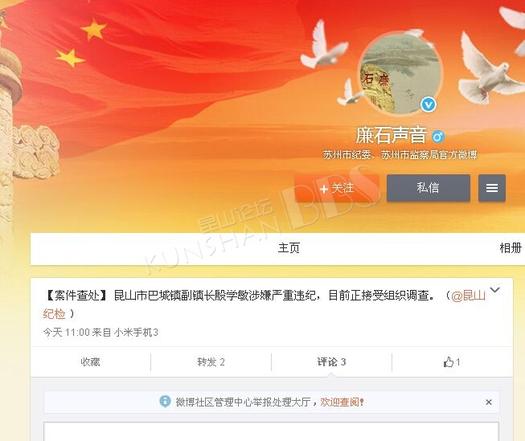Switch to the 主页 tab
The height and width of the screenshot is (441, 525).
click(289, 248)
